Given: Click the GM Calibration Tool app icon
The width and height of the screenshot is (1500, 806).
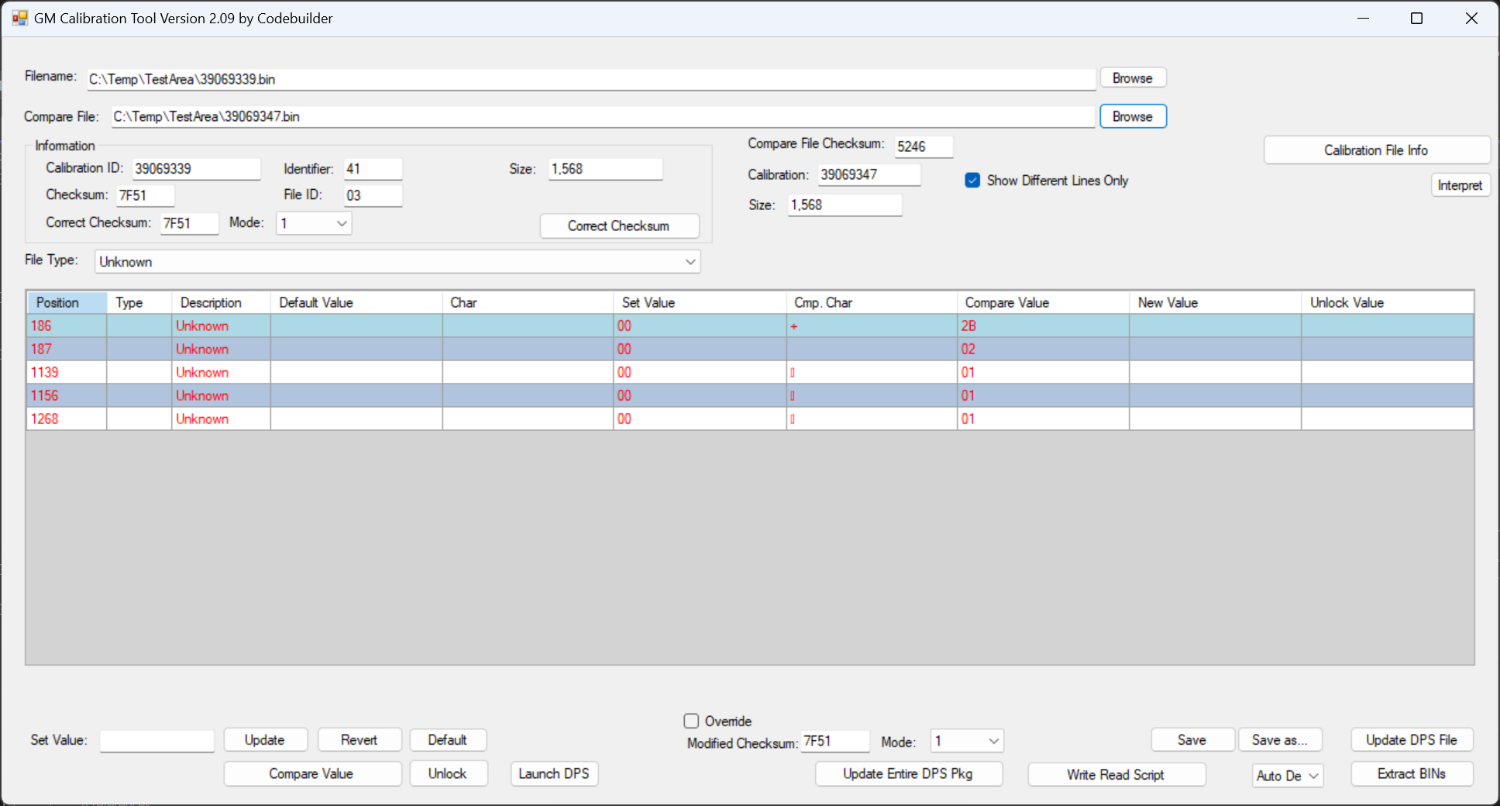Looking at the screenshot, I should (20, 18).
